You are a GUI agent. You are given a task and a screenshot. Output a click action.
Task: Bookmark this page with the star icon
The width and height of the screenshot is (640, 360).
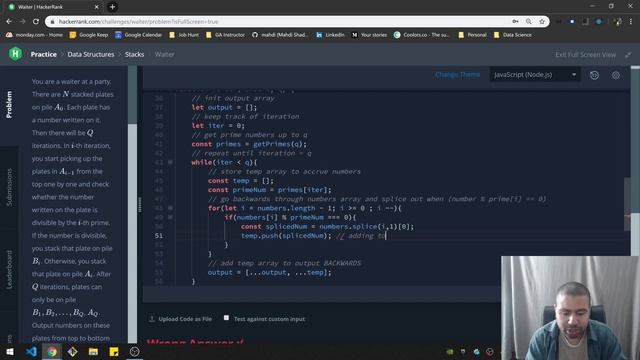click(542, 22)
